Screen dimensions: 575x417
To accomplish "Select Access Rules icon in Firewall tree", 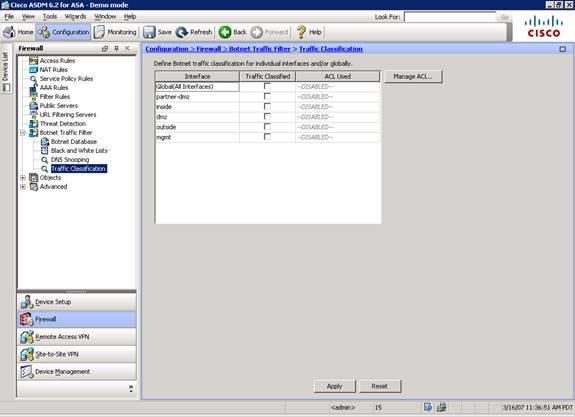I will tap(33, 61).
